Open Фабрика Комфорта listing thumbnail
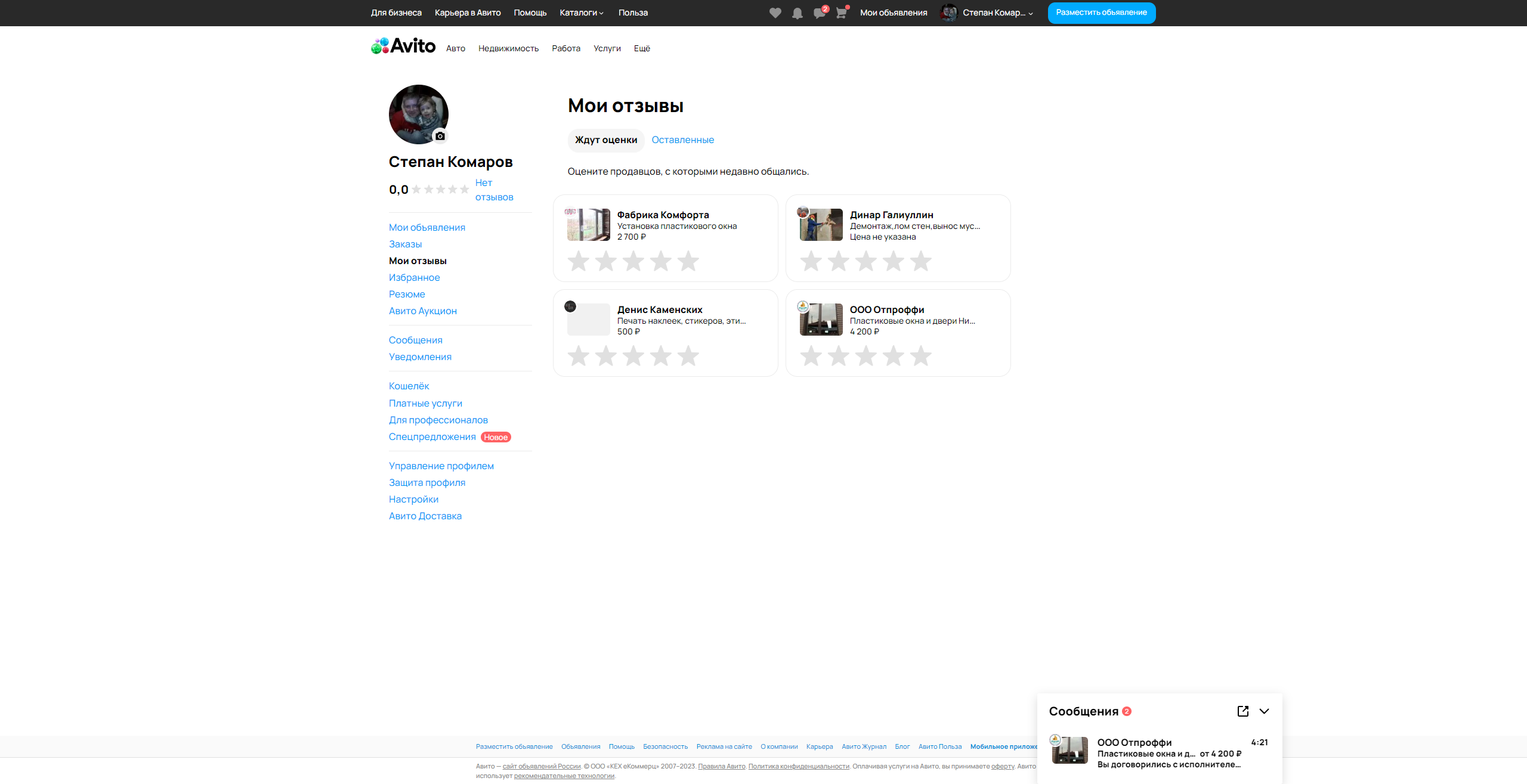This screenshot has height=784, width=1527. (x=589, y=225)
